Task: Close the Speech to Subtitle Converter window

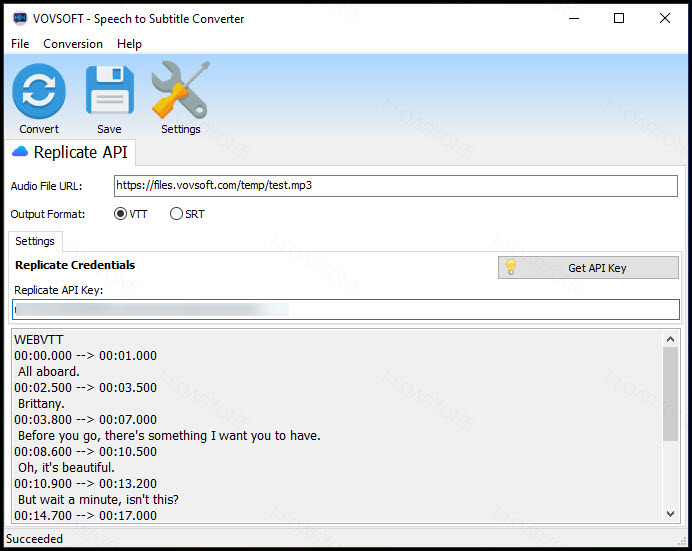Action: [x=665, y=18]
